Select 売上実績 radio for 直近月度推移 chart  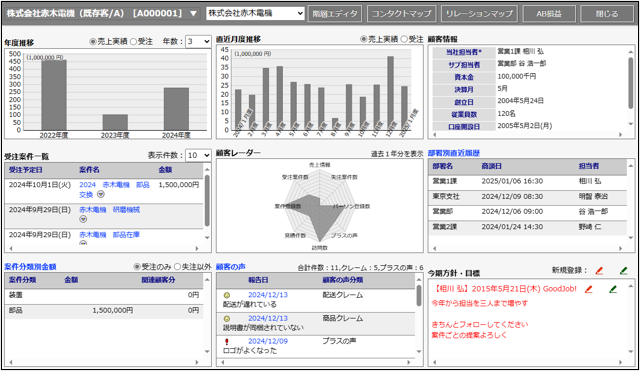pyautogui.click(x=364, y=39)
